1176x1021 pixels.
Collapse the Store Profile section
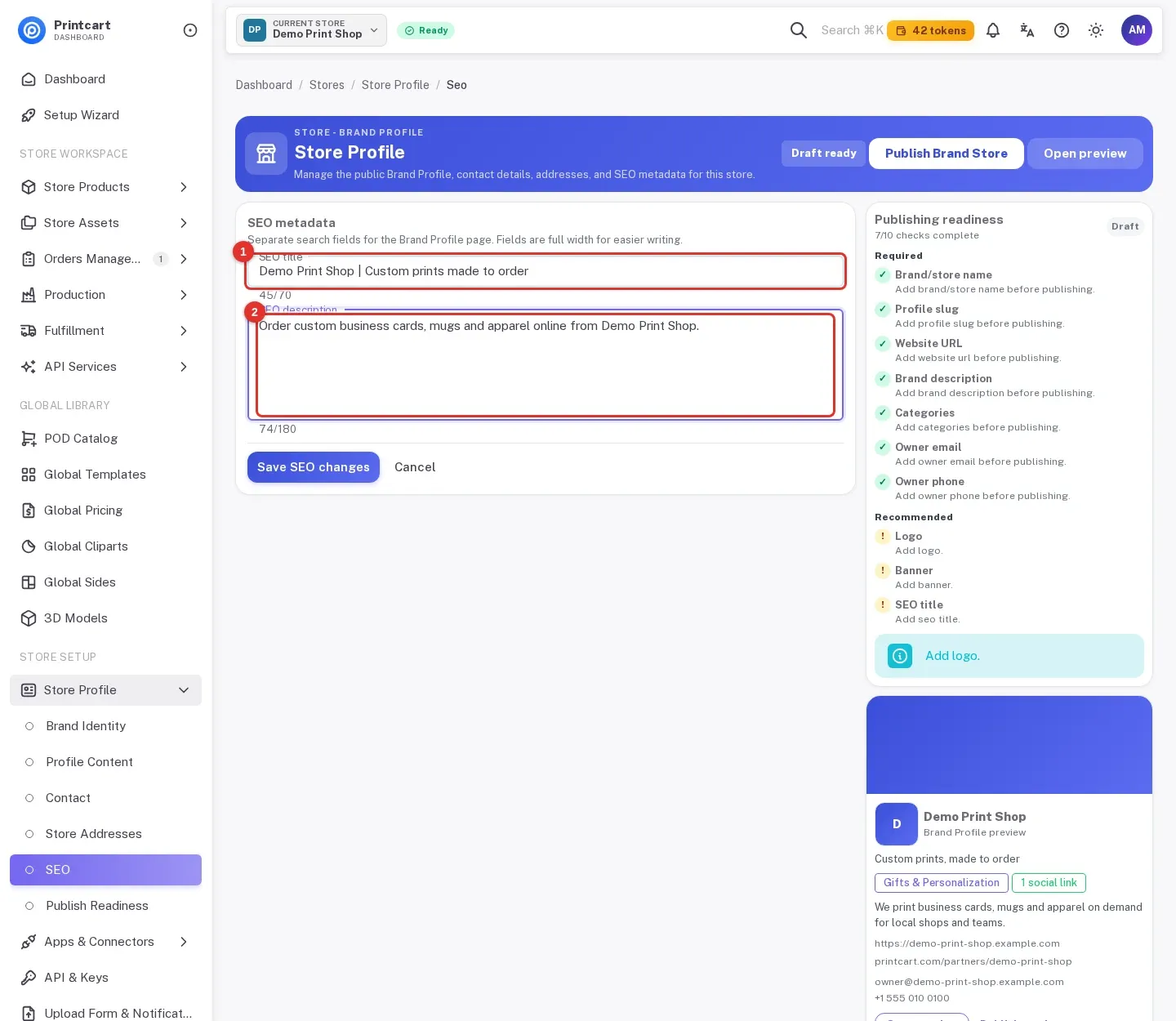click(x=106, y=690)
